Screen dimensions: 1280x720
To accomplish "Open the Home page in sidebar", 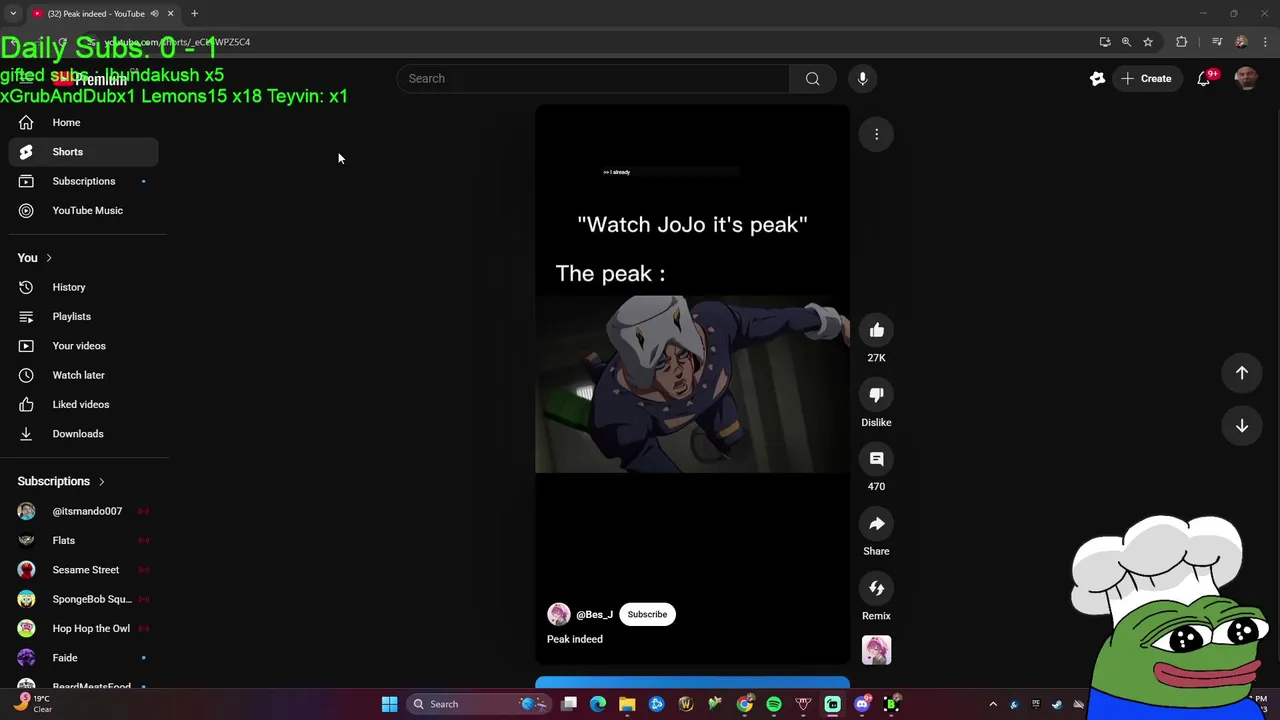I will (x=84, y=122).
